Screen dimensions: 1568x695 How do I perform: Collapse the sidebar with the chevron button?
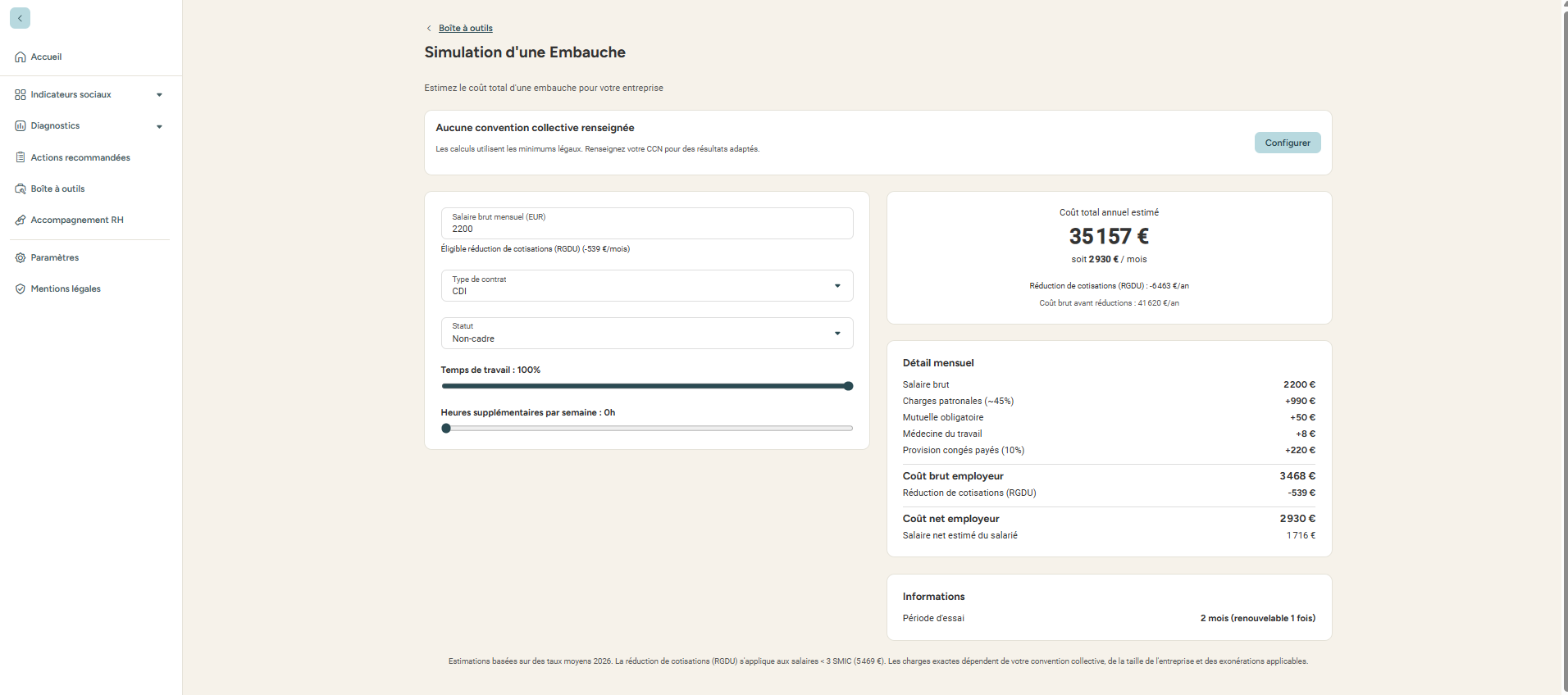tap(20, 18)
